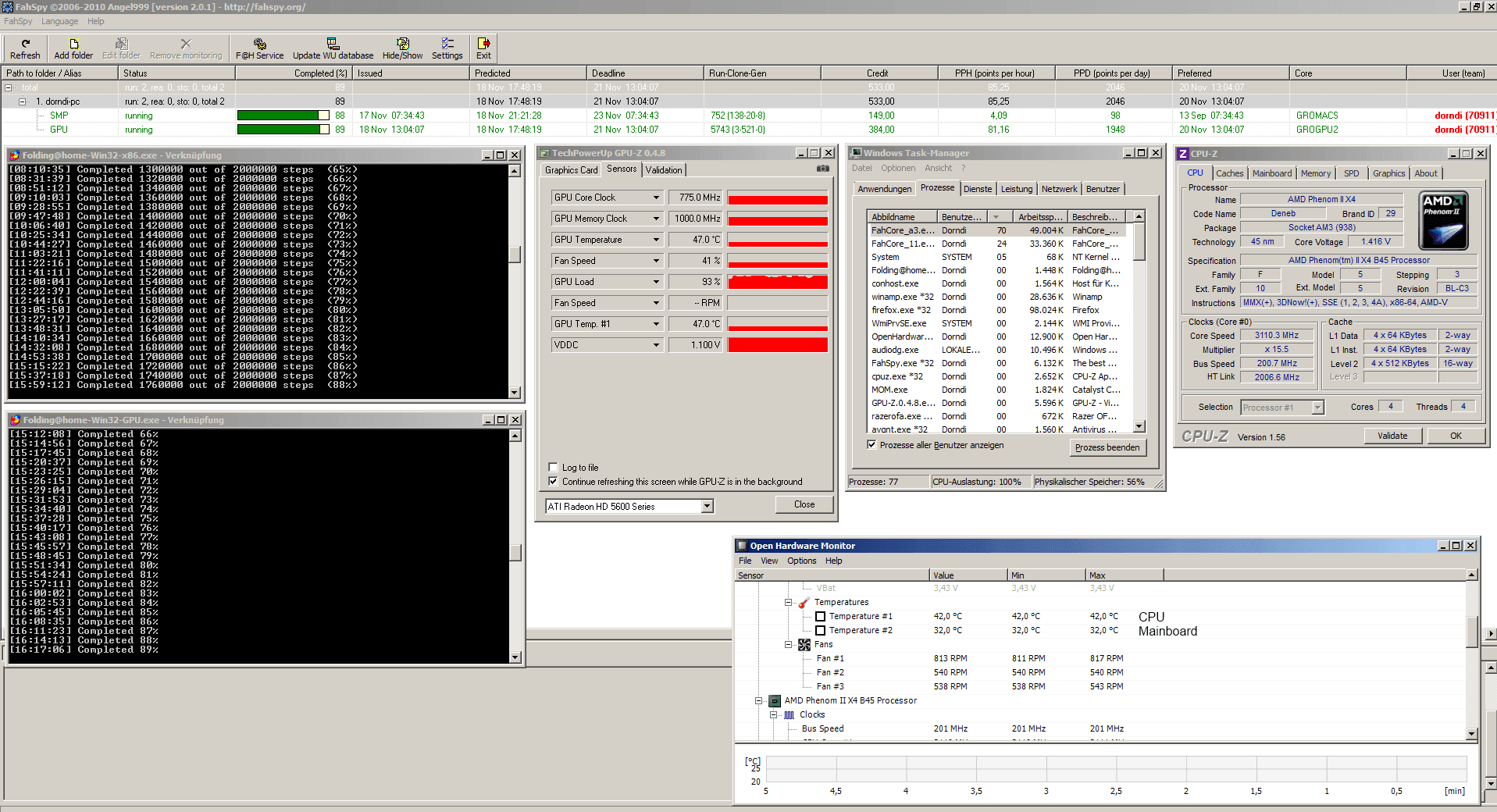Viewport: 1497px width, 812px height.
Task: Click the Open Hardware Monitor title icon
Action: pos(742,546)
